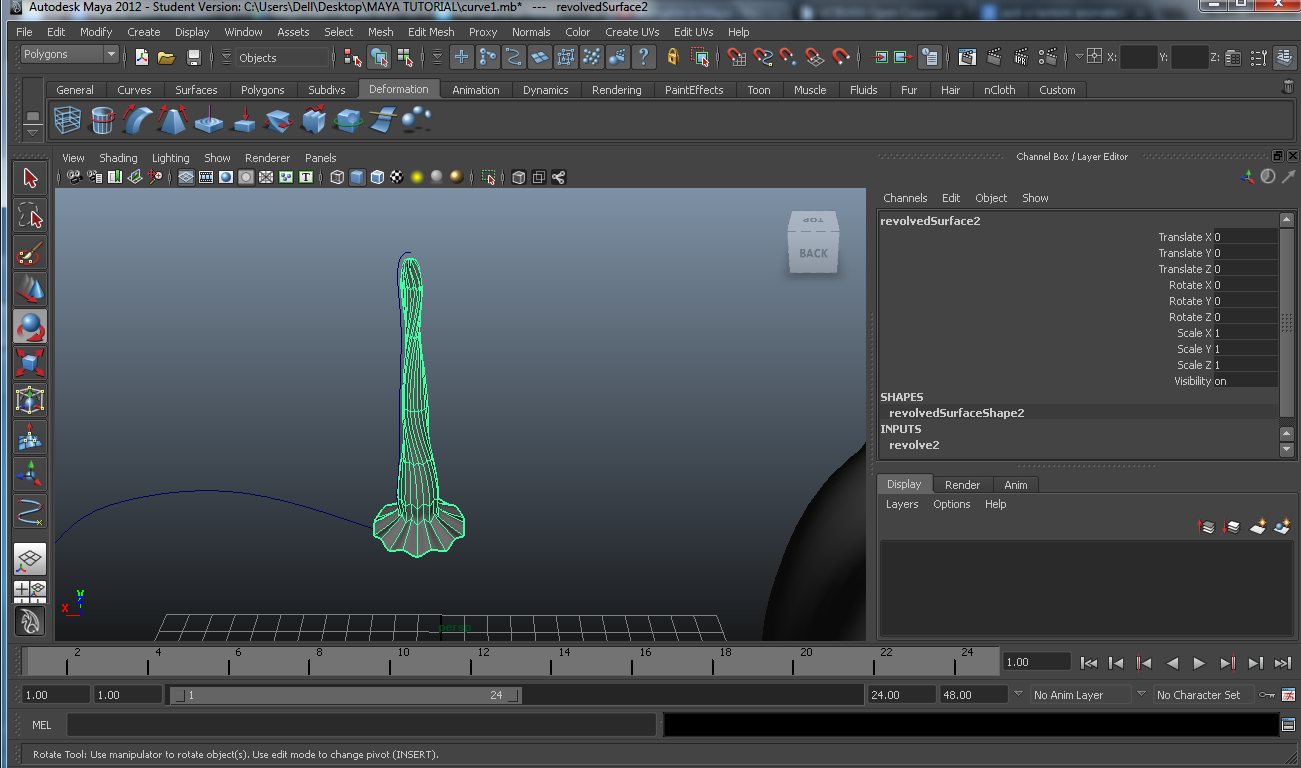The height and width of the screenshot is (768, 1301).
Task: Toggle the viewport grid display
Action: 186,177
